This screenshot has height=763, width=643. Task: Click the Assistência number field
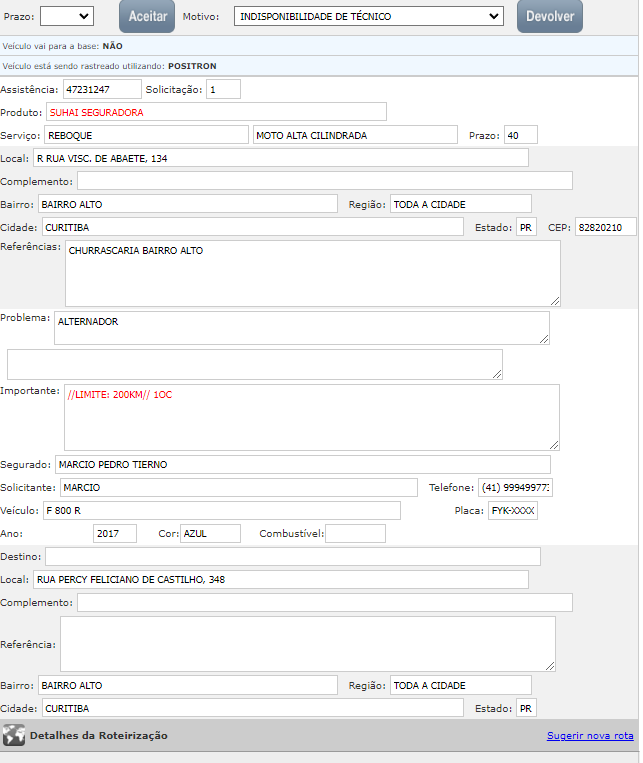[x=102, y=89]
